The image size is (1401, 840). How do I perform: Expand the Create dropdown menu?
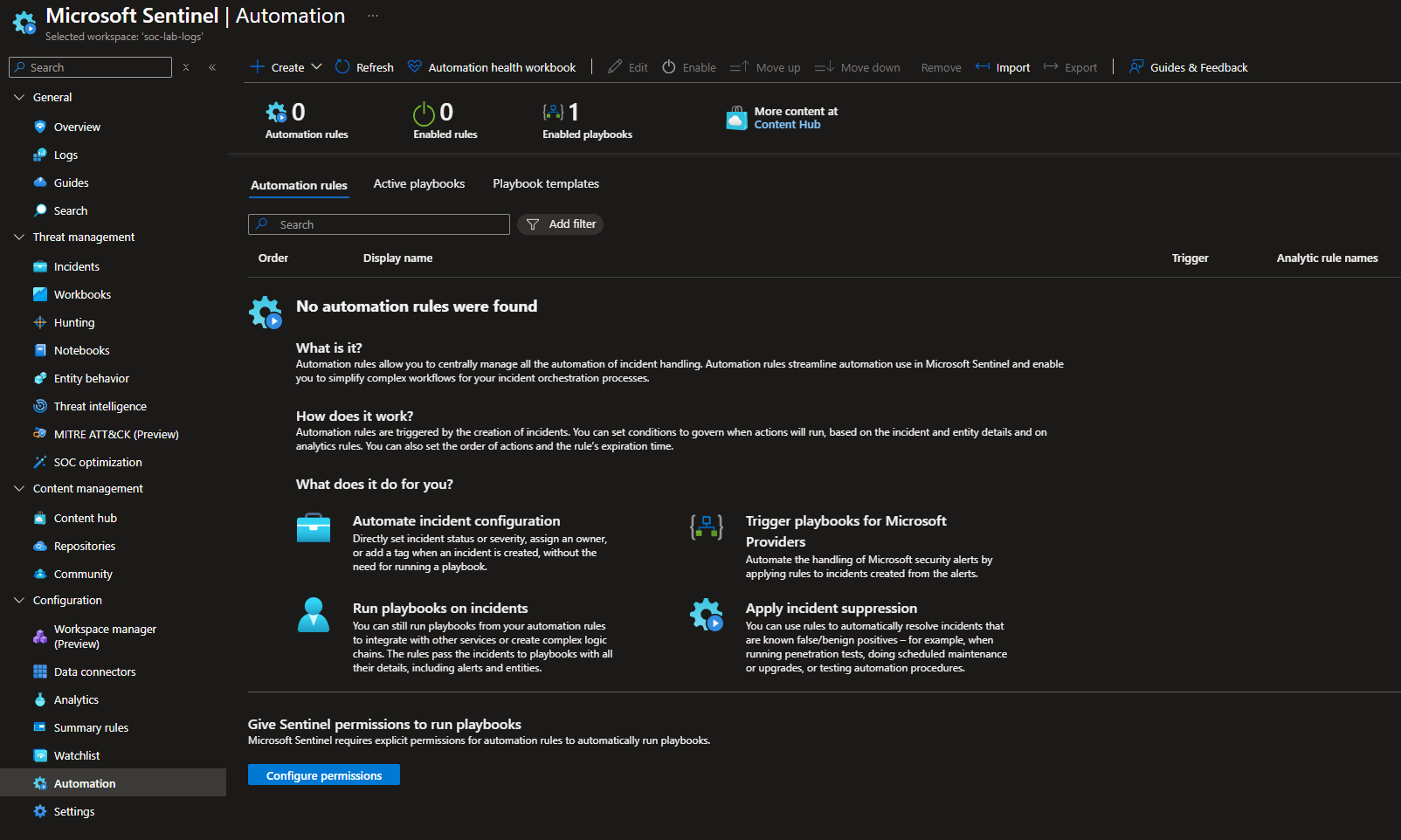coord(316,67)
